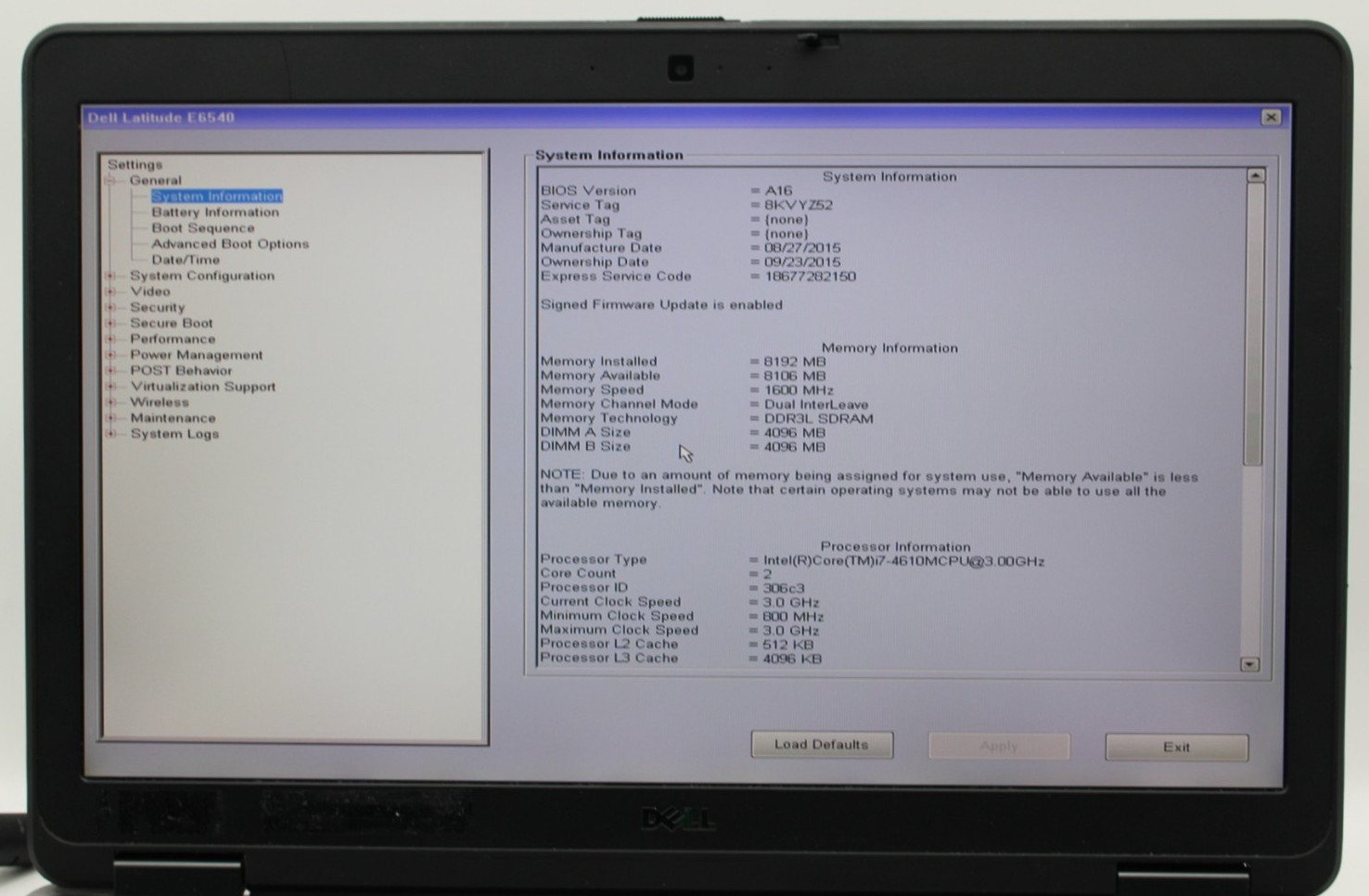Close the Dell Latitude E6540 window
The image size is (1369, 896).
(x=1271, y=117)
